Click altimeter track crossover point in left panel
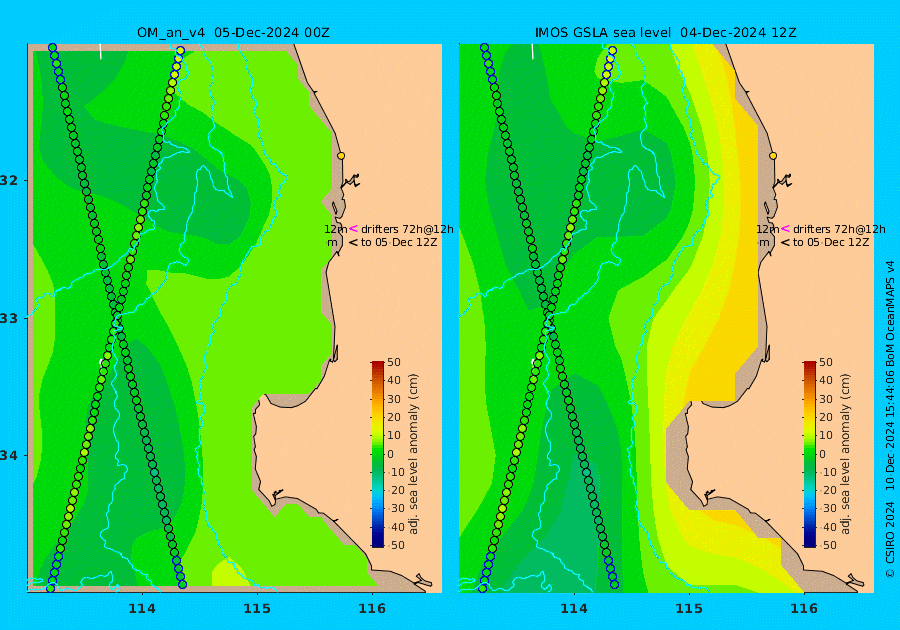 coord(117,318)
